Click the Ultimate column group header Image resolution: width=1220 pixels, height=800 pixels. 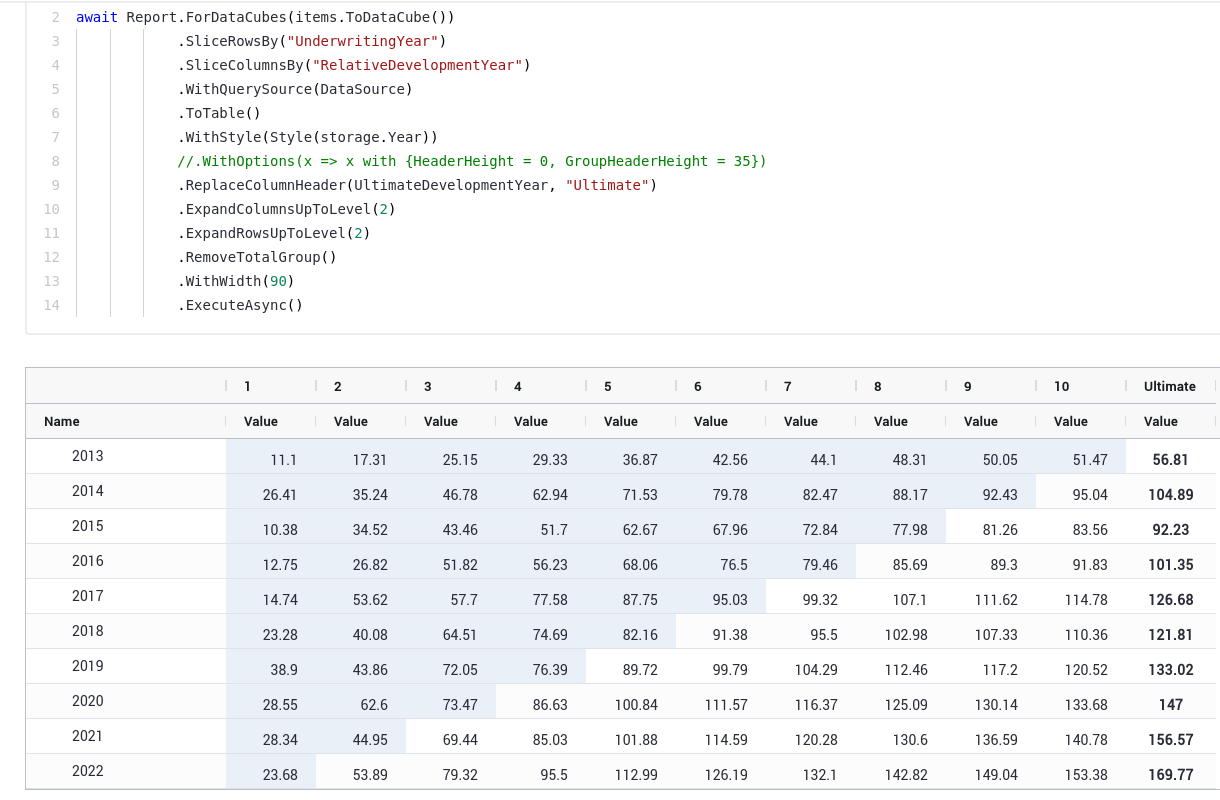point(1169,386)
